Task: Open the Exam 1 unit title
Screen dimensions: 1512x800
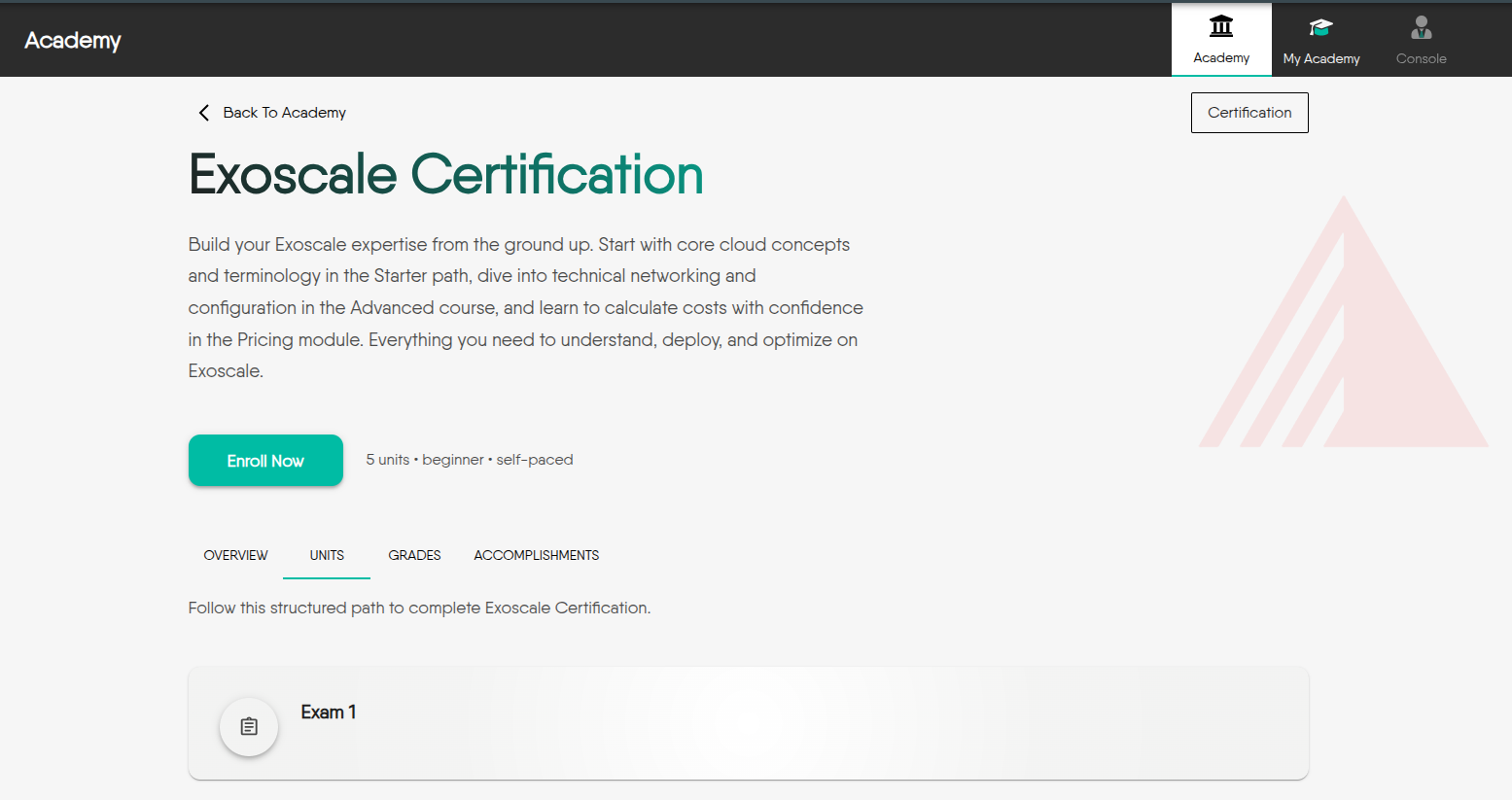Action: (x=329, y=713)
